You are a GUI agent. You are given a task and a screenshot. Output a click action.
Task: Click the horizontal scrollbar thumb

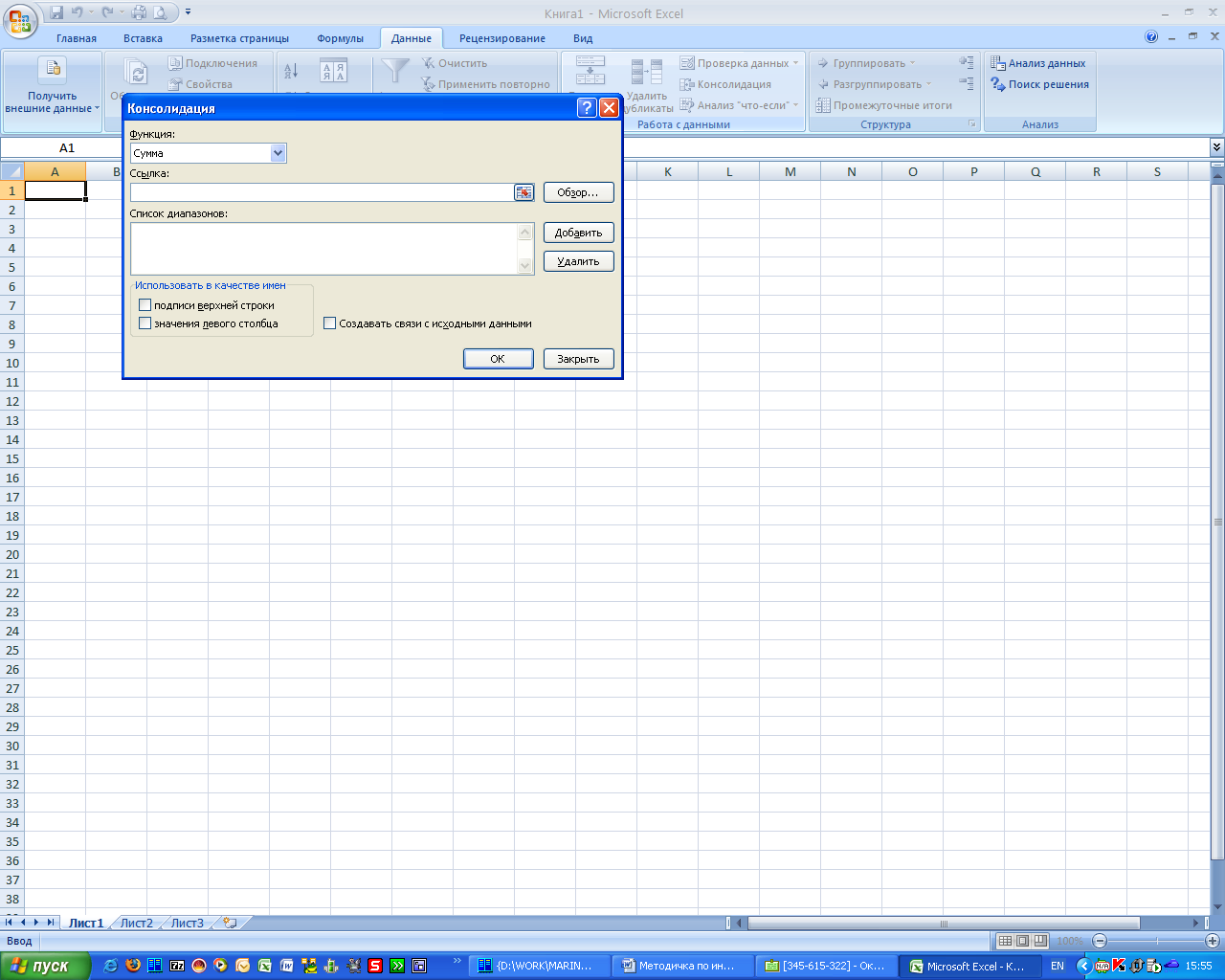[944, 924]
